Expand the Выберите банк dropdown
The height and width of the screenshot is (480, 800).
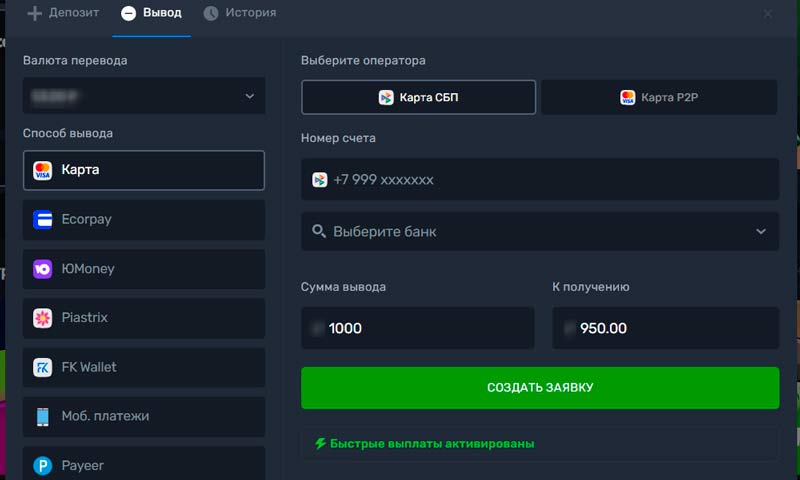click(x=539, y=231)
